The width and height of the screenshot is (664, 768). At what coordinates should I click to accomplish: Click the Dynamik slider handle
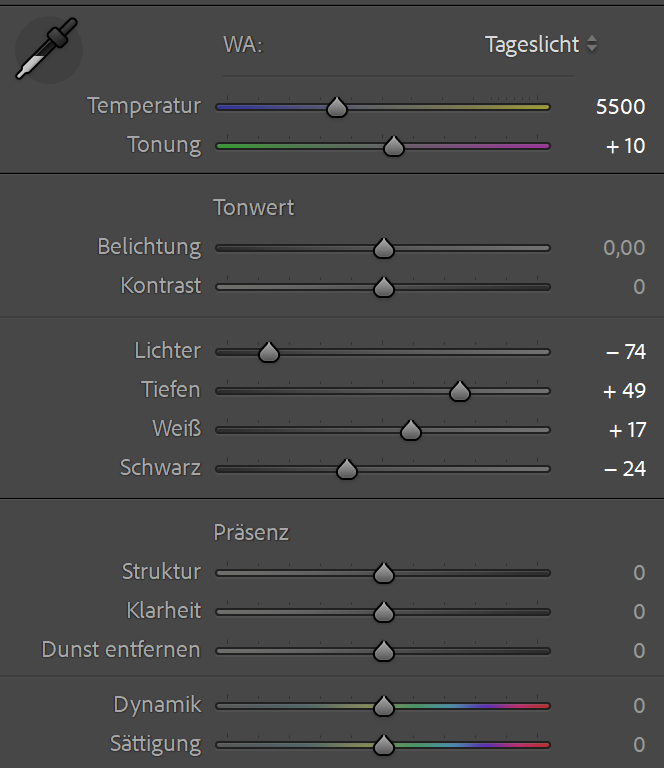pos(383,706)
